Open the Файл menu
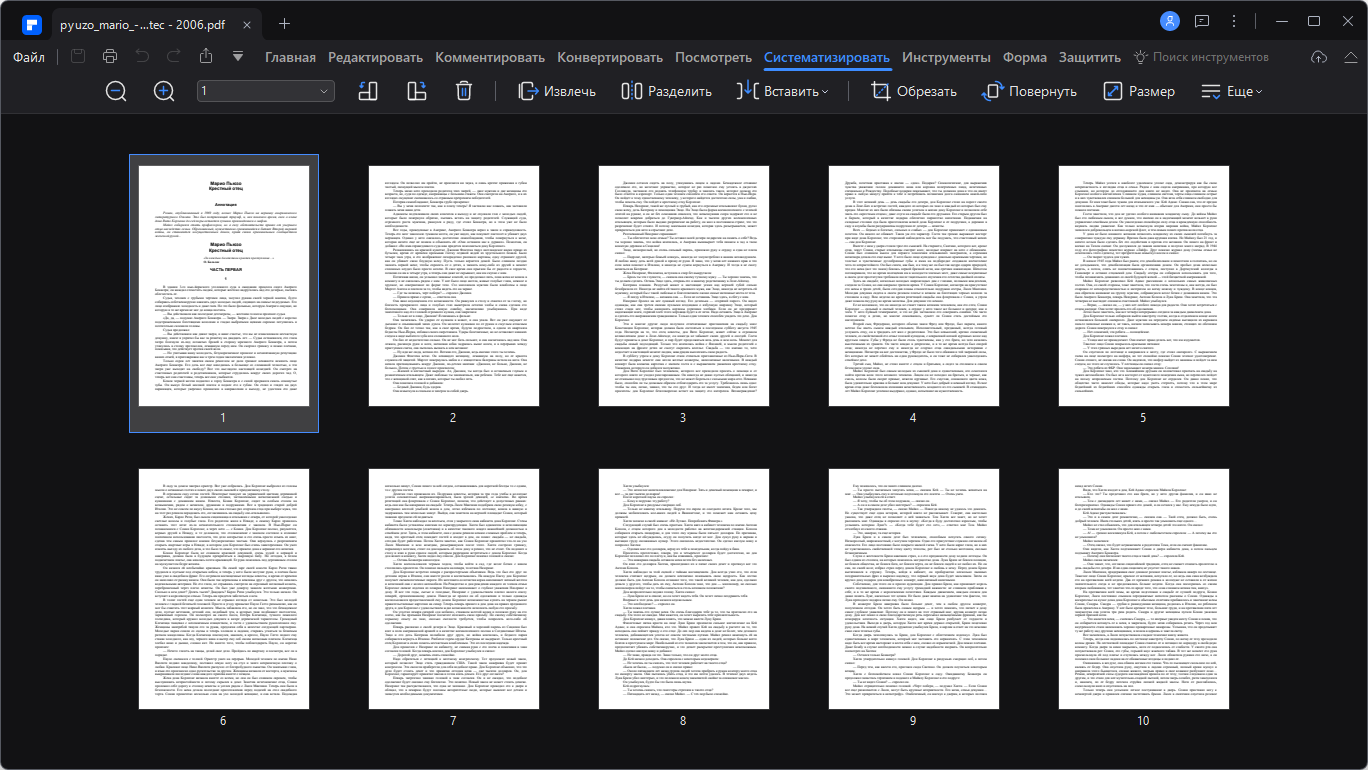 click(29, 57)
